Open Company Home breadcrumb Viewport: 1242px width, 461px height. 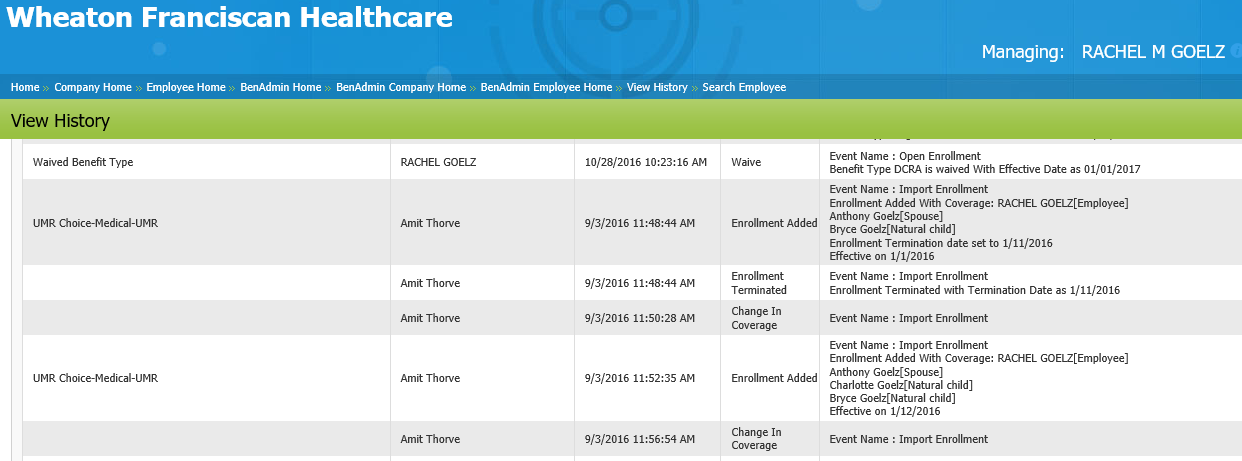[93, 88]
